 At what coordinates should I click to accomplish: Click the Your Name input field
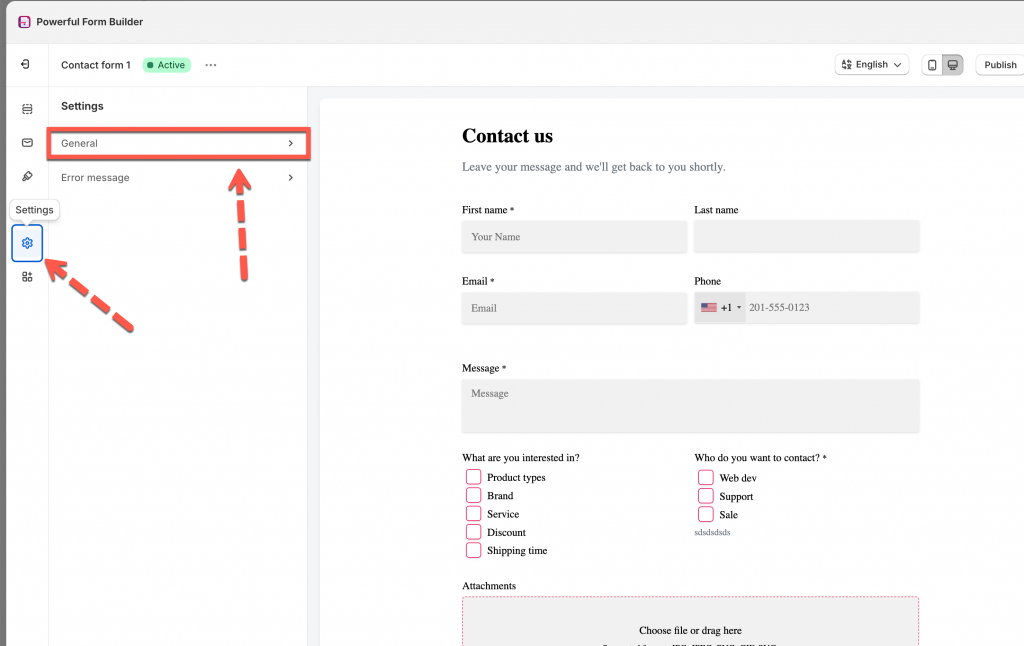pos(574,237)
